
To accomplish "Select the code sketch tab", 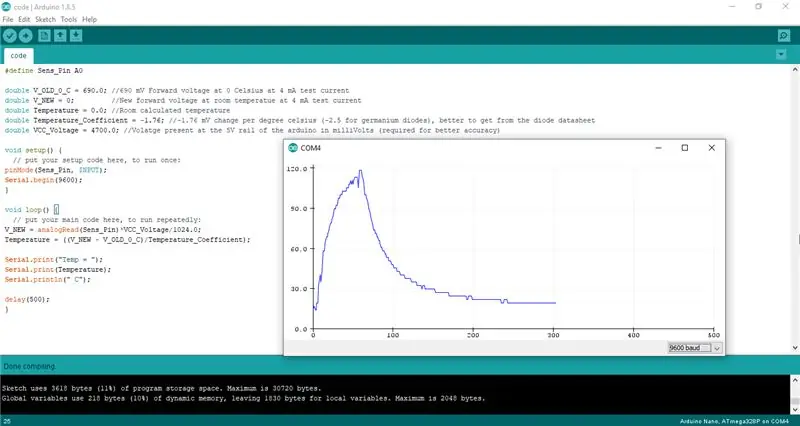I will coord(18,56).
